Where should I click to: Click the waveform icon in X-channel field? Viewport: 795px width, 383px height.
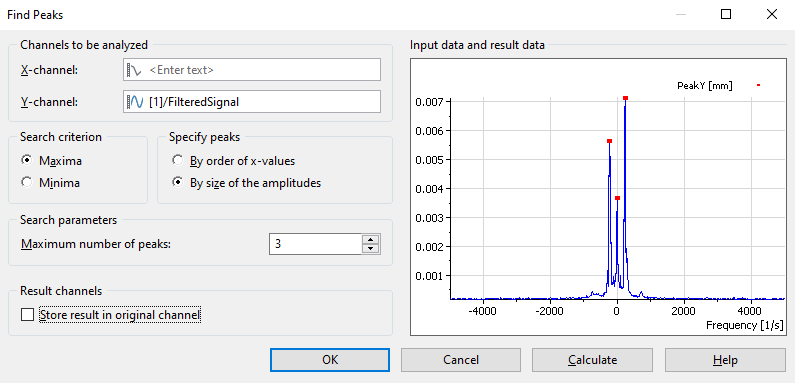pos(134,70)
